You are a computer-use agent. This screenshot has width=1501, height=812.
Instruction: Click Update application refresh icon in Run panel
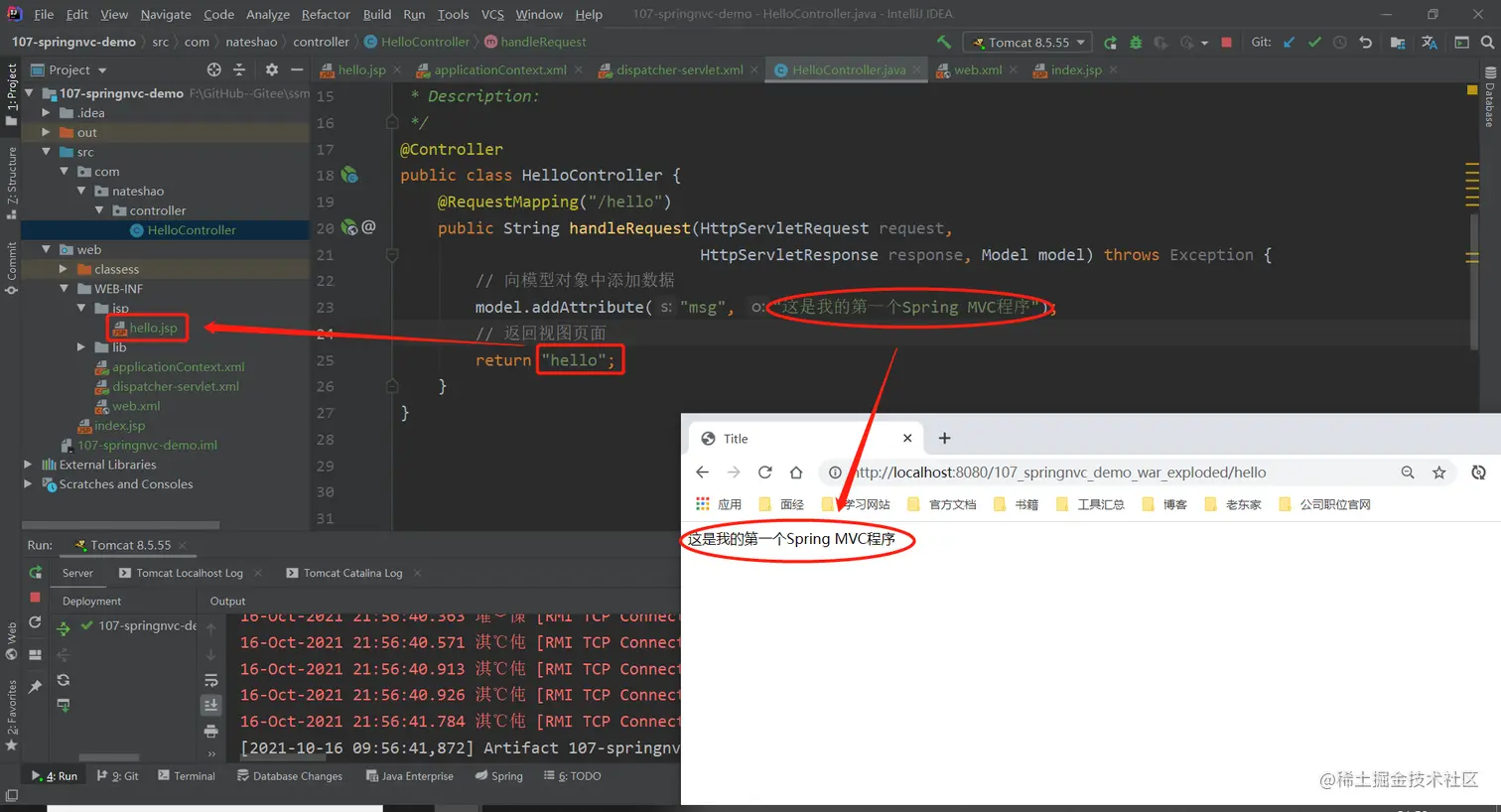(36, 622)
